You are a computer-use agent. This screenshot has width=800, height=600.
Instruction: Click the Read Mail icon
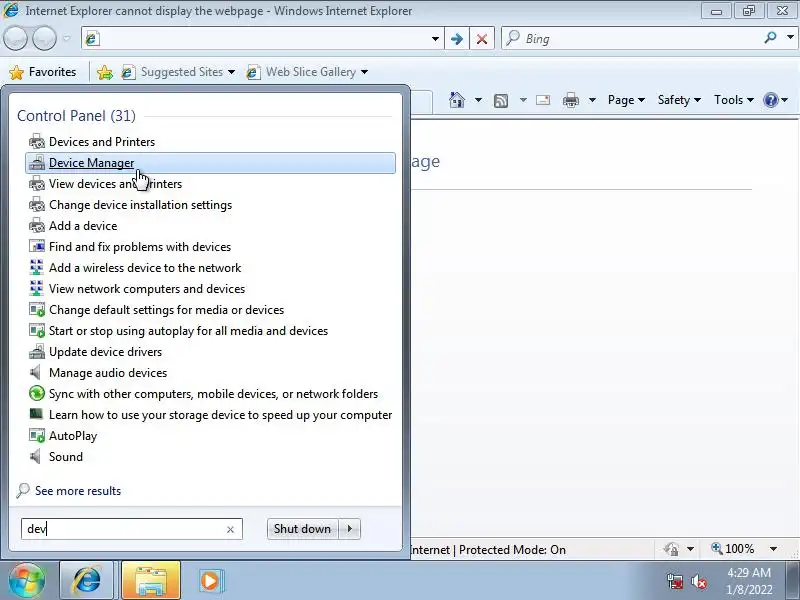click(543, 100)
